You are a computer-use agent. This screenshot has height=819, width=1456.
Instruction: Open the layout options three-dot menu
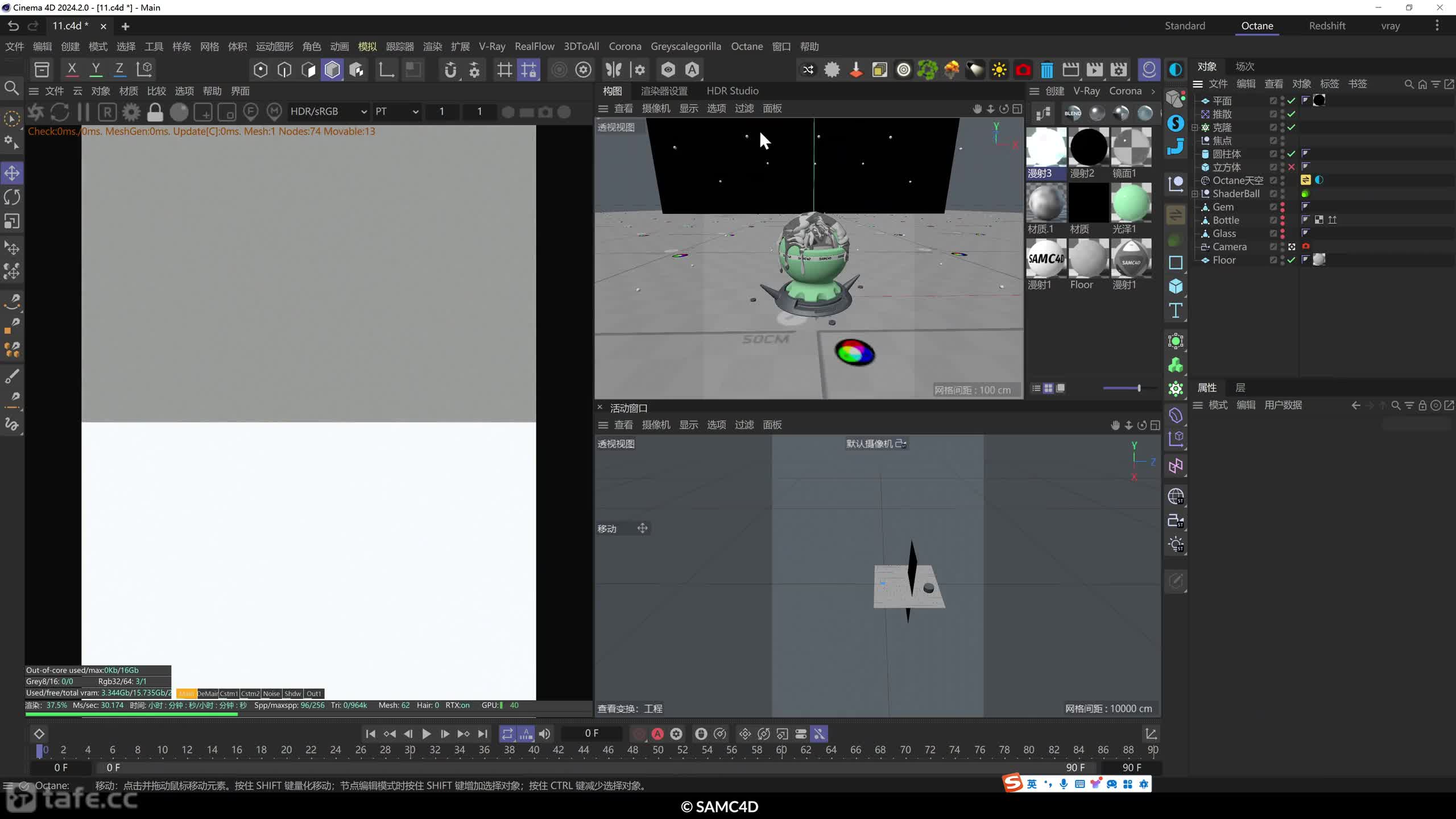pos(1437,26)
